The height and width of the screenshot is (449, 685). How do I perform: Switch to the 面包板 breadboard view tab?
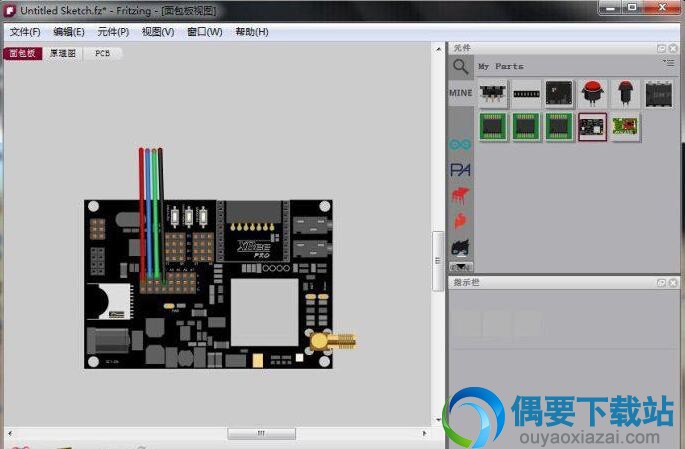(23, 53)
